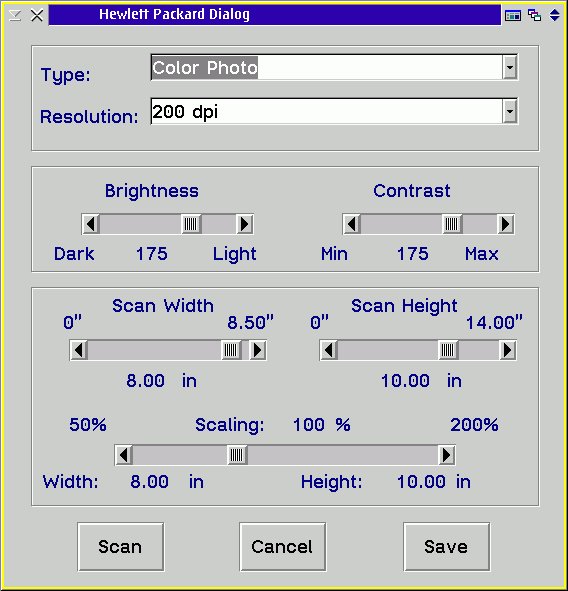Open the window menu icon in title bar
This screenshot has width=568, height=591.
(x=15, y=15)
